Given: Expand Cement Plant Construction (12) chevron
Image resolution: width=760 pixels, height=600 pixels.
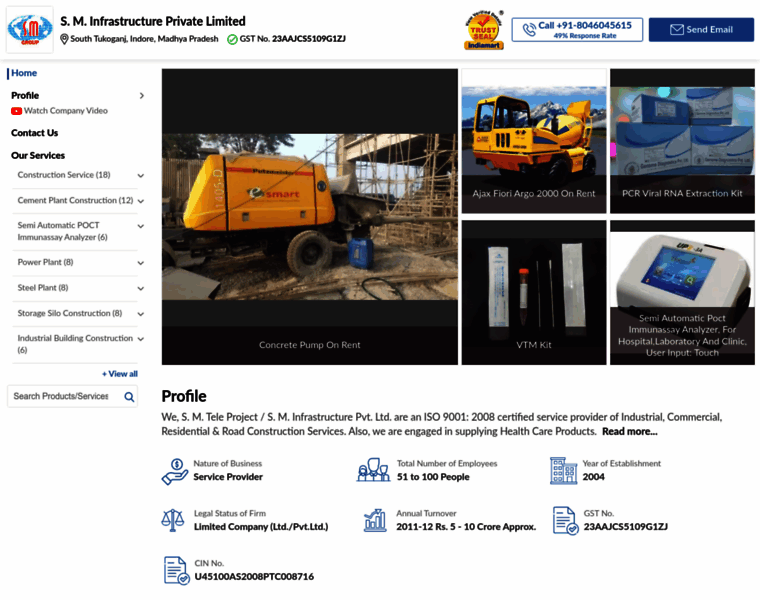Looking at the screenshot, I should pos(141,201).
